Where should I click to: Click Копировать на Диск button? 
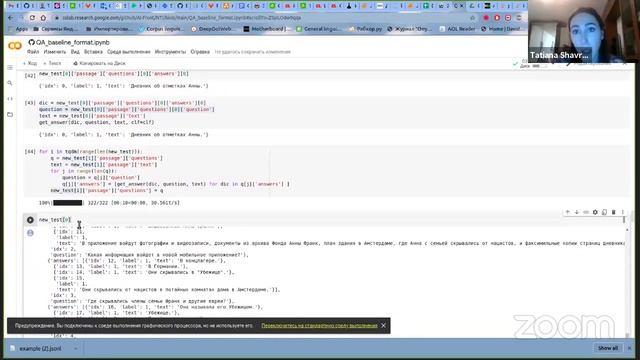point(99,63)
